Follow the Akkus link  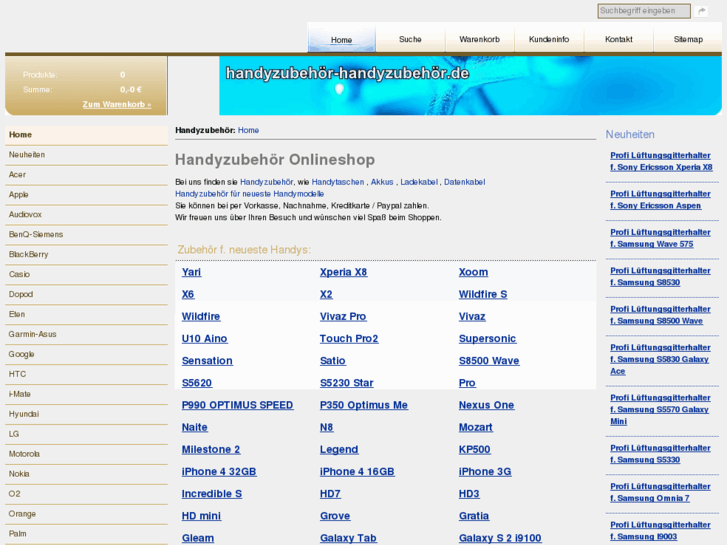(382, 182)
